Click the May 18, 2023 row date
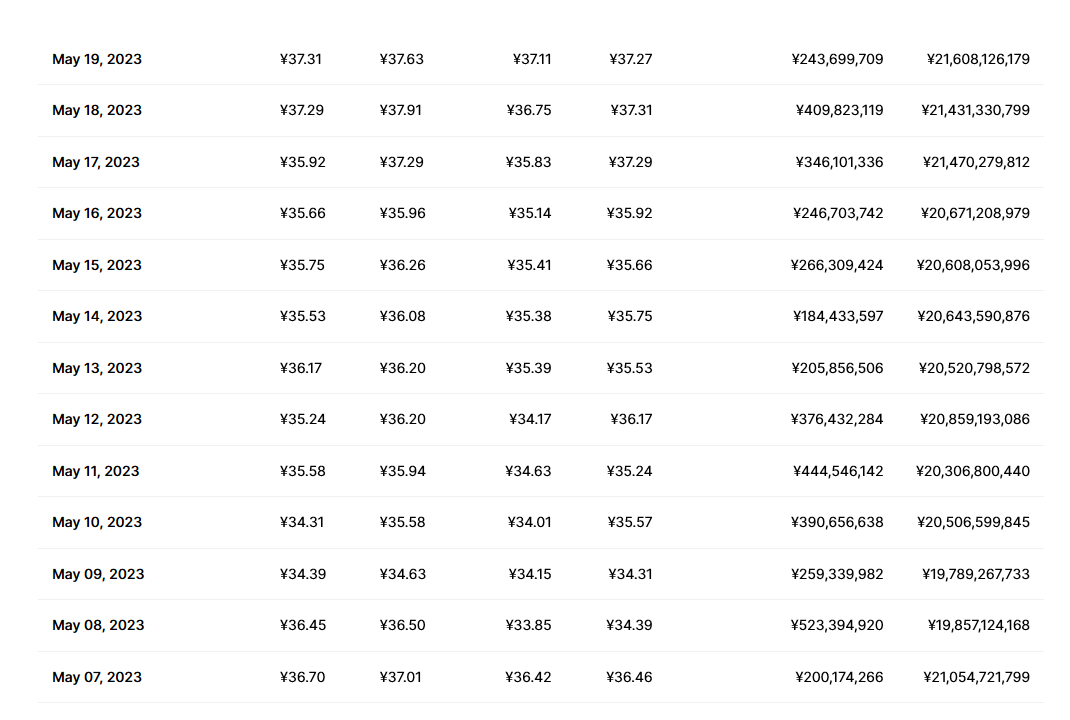Screen dimensions: 1070x720 [97, 111]
